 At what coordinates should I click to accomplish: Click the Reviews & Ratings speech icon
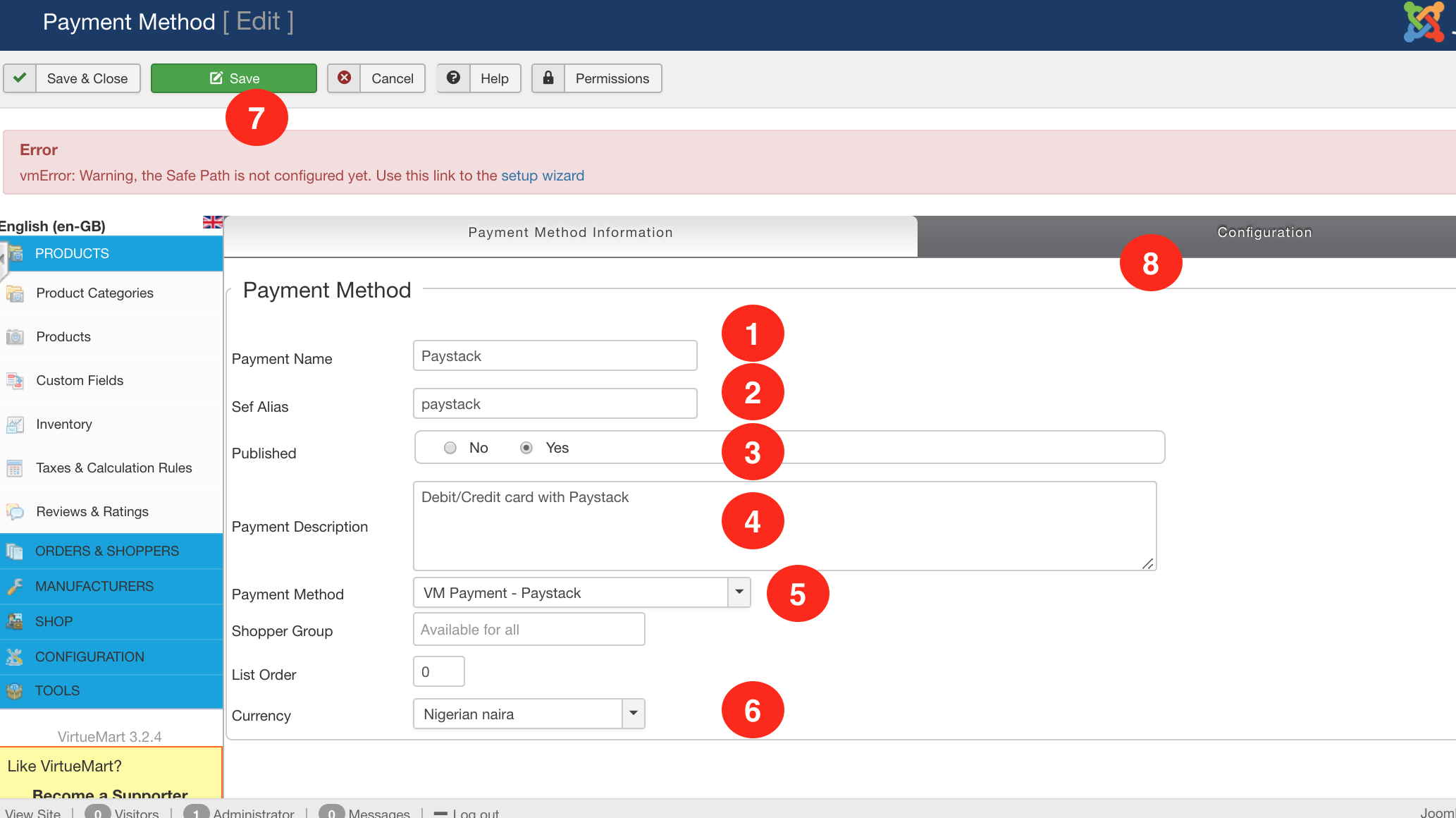(15, 511)
